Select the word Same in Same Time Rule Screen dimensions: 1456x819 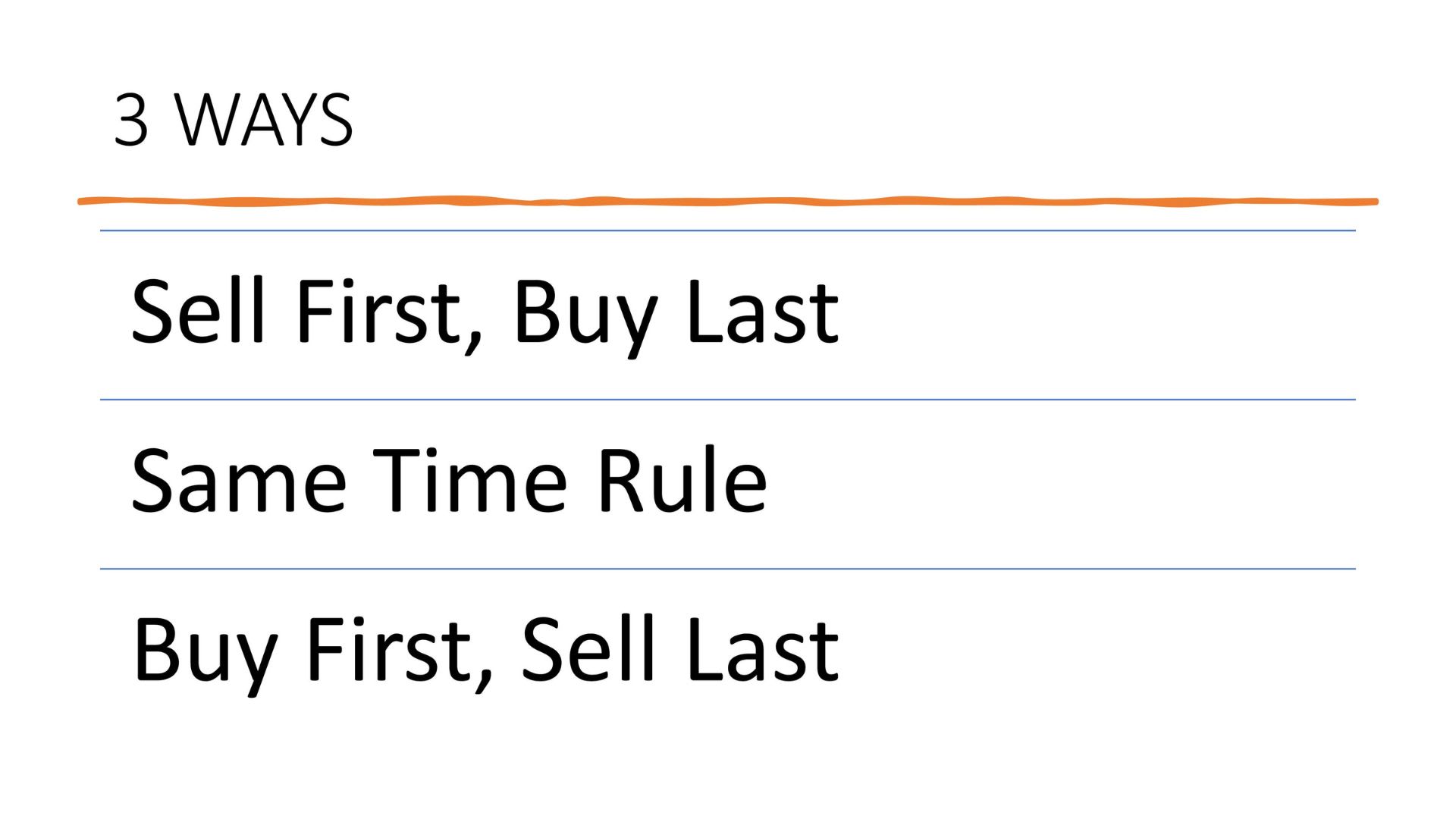239,480
